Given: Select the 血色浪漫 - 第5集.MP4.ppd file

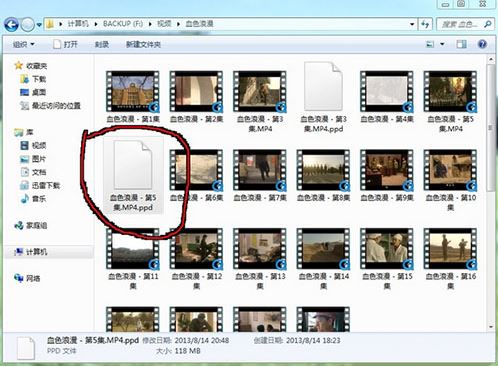Looking at the screenshot, I should click(x=133, y=175).
